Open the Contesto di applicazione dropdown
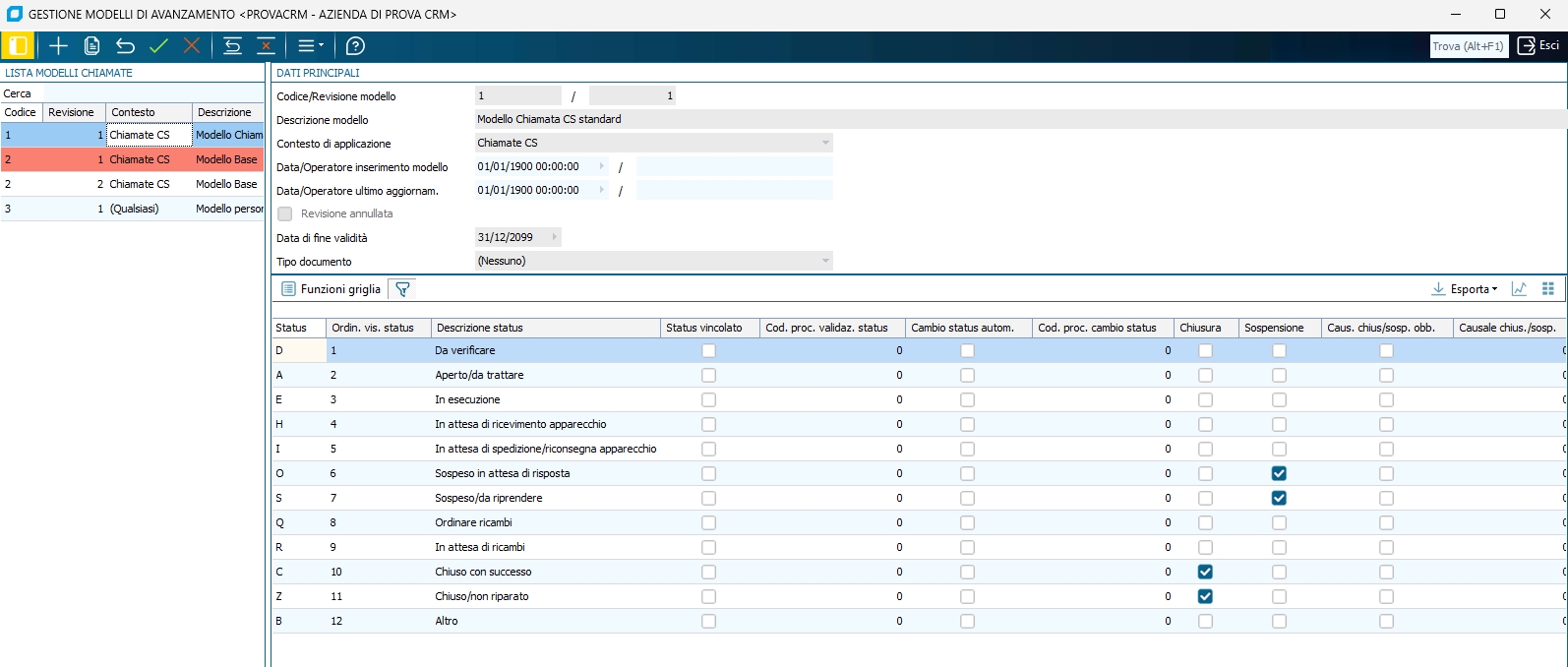The height and width of the screenshot is (667, 1568). 824,144
